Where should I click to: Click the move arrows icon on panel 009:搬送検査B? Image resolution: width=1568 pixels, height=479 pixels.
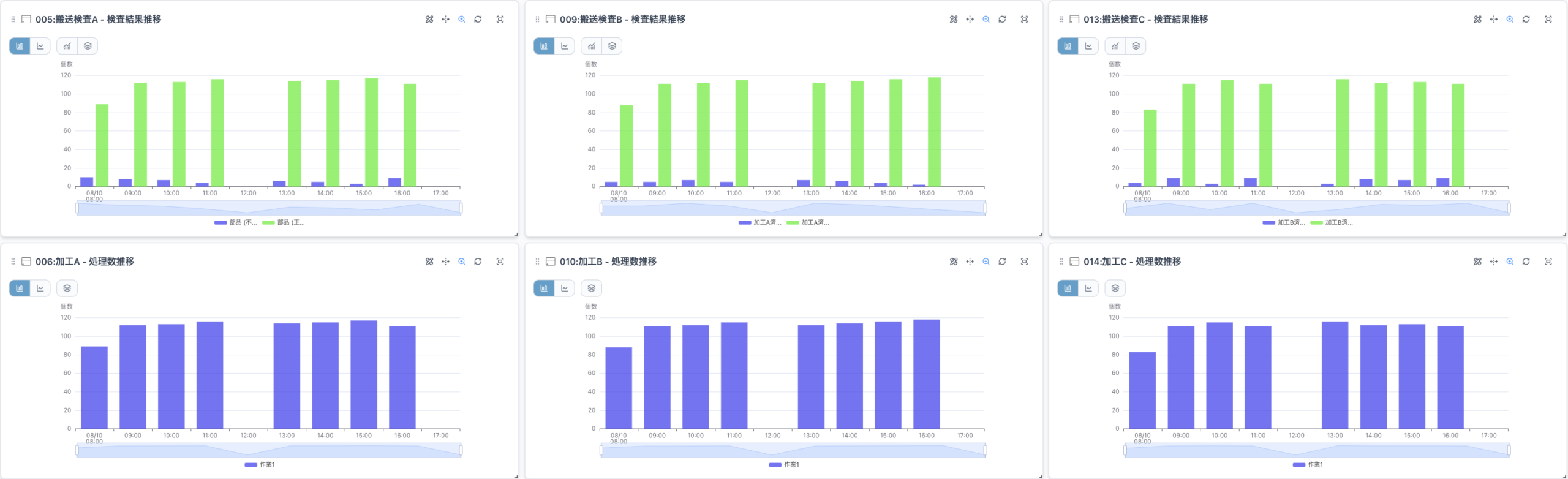pos(970,20)
